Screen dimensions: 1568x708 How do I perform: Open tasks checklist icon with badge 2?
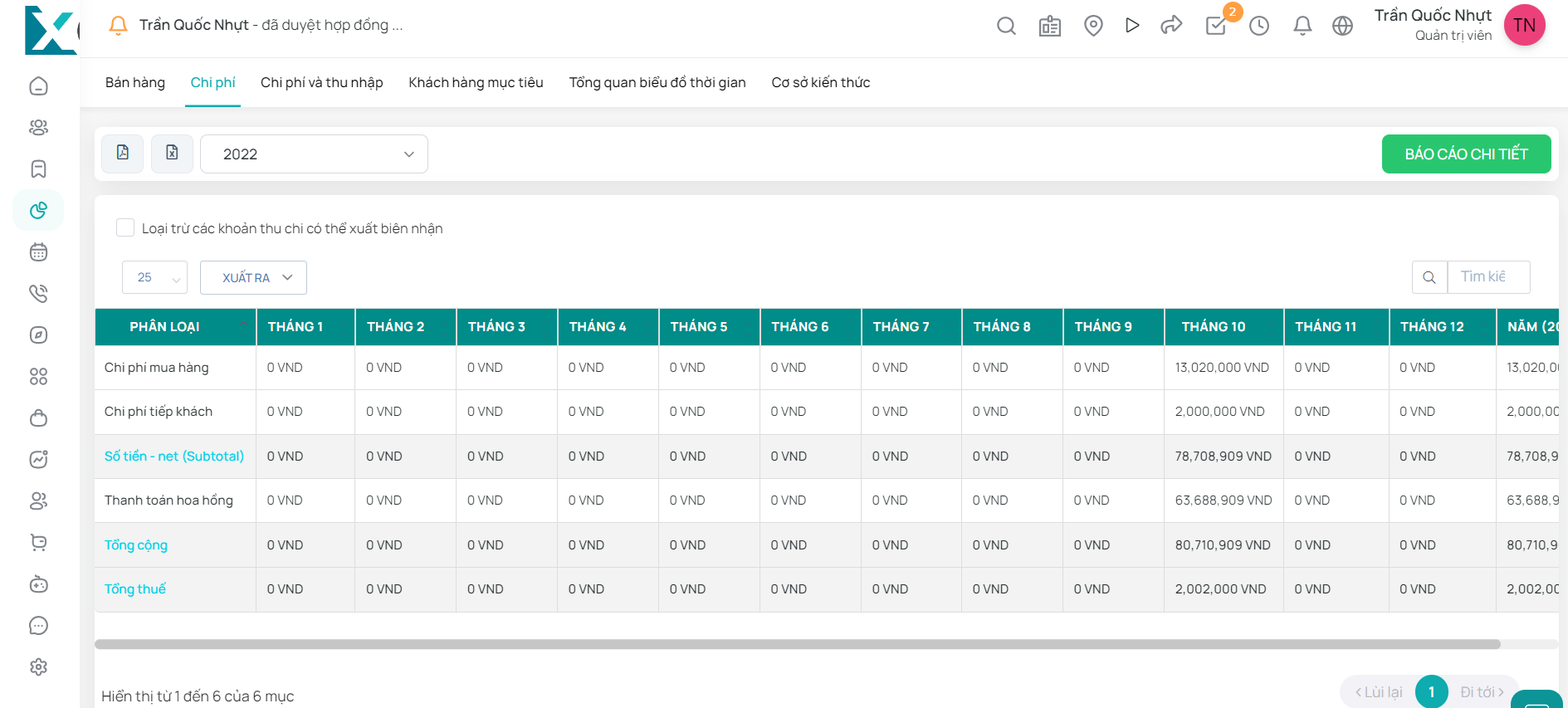coord(1216,26)
